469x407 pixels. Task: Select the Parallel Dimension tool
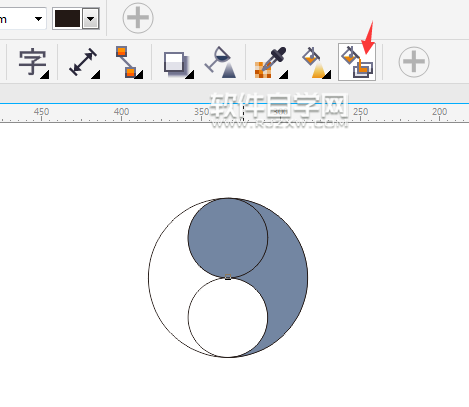point(83,63)
